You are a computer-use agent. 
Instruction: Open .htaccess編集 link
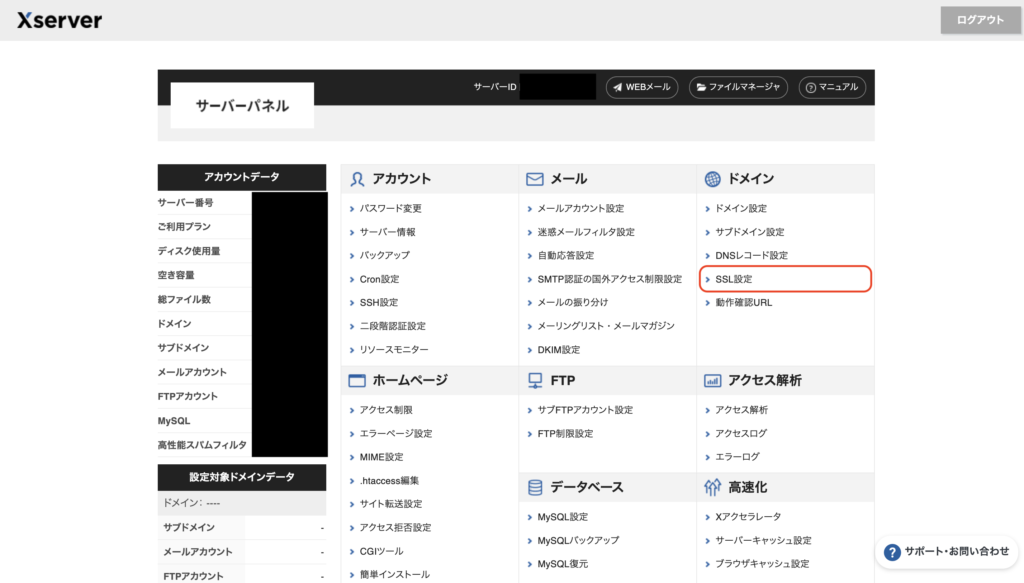(x=389, y=481)
